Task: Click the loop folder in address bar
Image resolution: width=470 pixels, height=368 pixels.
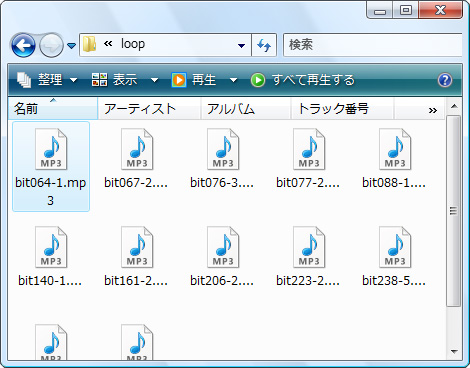Action: (133, 44)
